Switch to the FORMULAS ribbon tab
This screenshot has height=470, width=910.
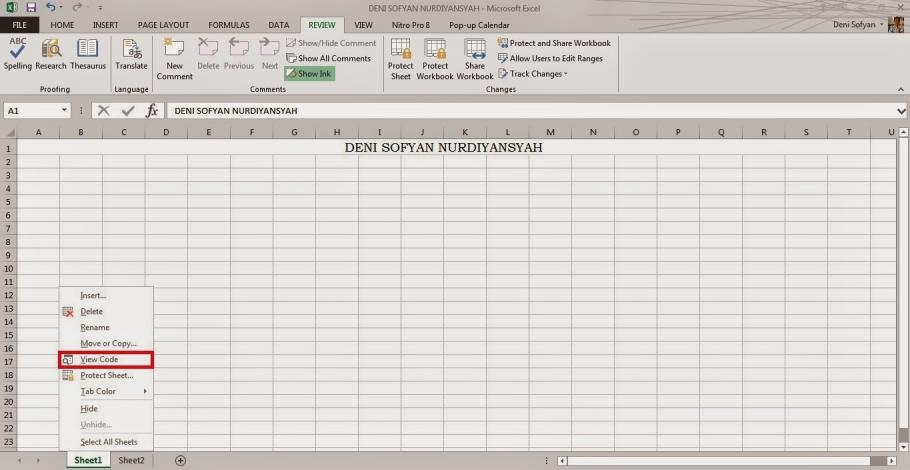(x=228, y=25)
